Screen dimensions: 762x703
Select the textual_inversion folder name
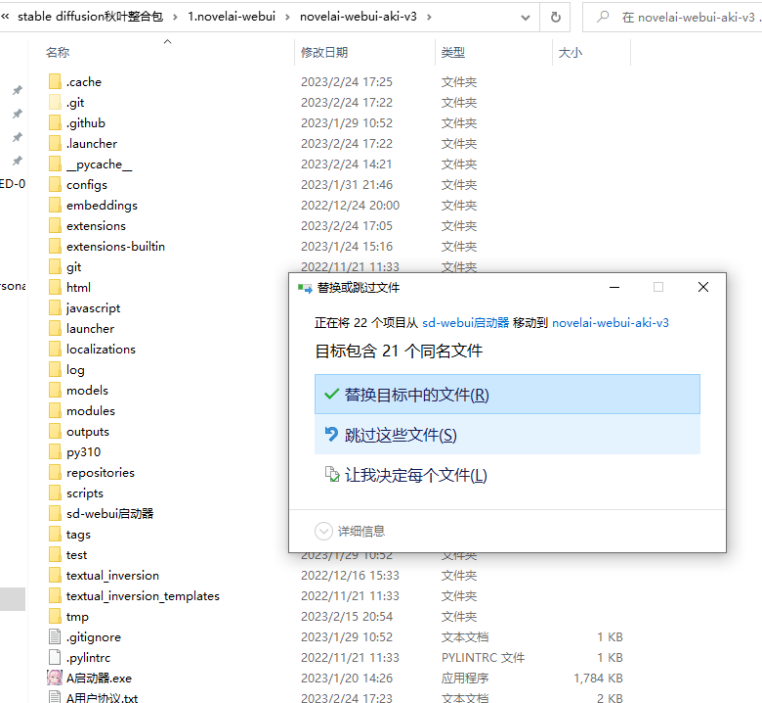[x=113, y=575]
